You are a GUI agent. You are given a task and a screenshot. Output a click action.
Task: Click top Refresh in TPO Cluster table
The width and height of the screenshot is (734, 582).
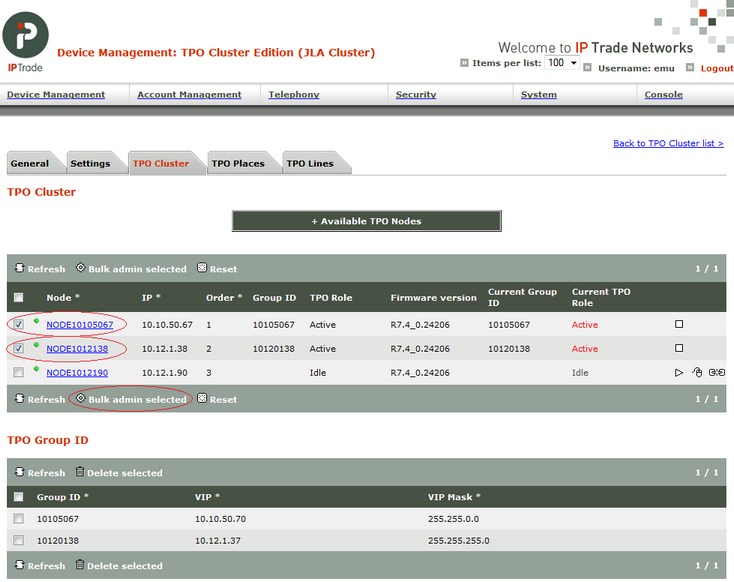pyautogui.click(x=40, y=269)
